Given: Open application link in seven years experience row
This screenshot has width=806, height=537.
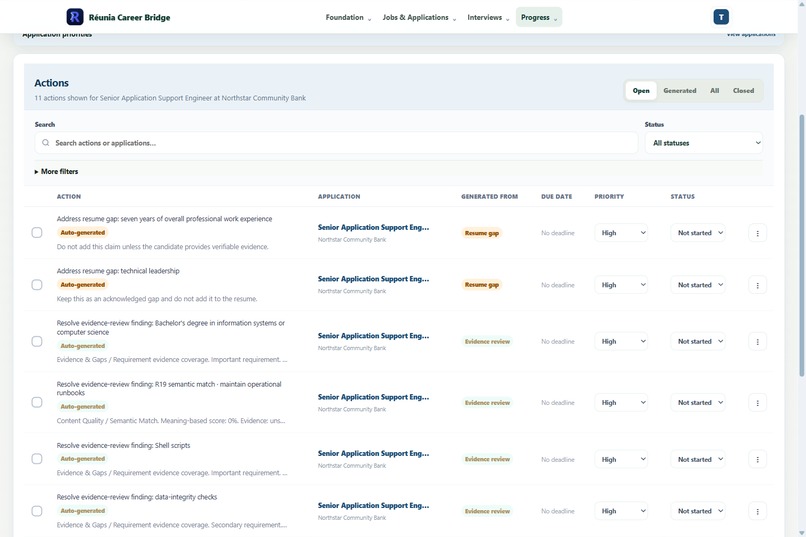Looking at the screenshot, I should (373, 227).
